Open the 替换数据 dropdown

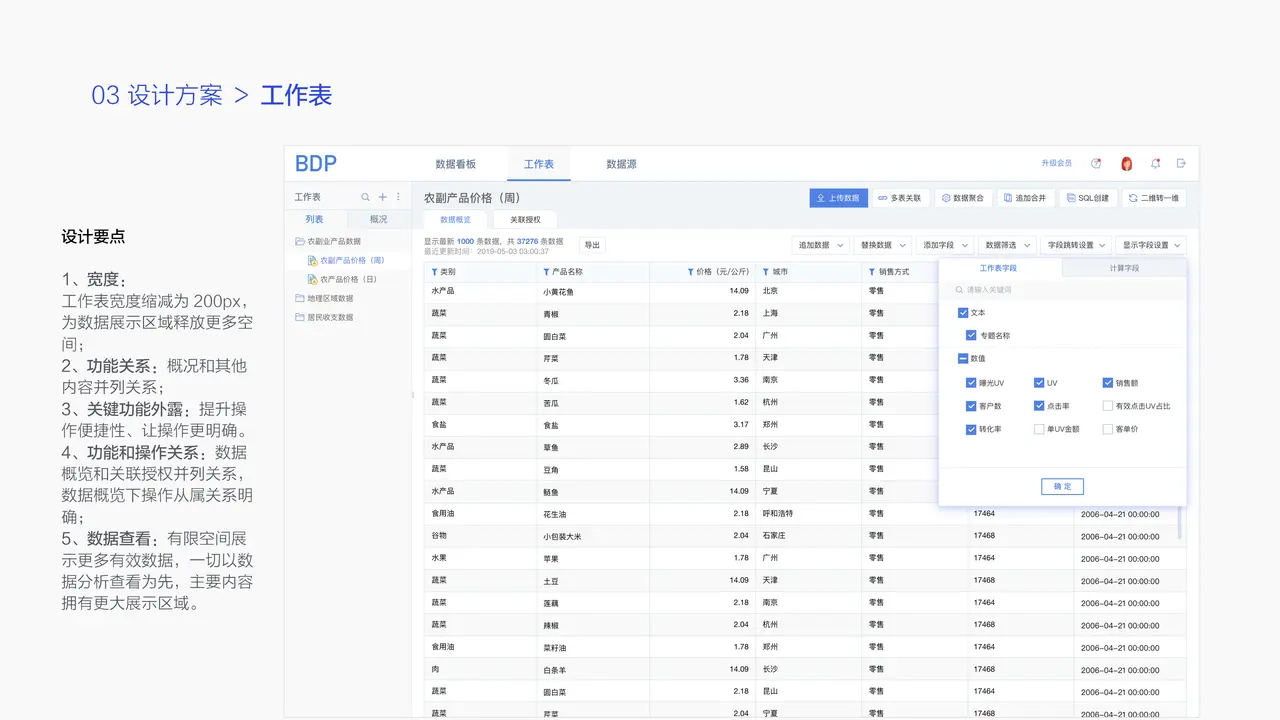tap(882, 245)
